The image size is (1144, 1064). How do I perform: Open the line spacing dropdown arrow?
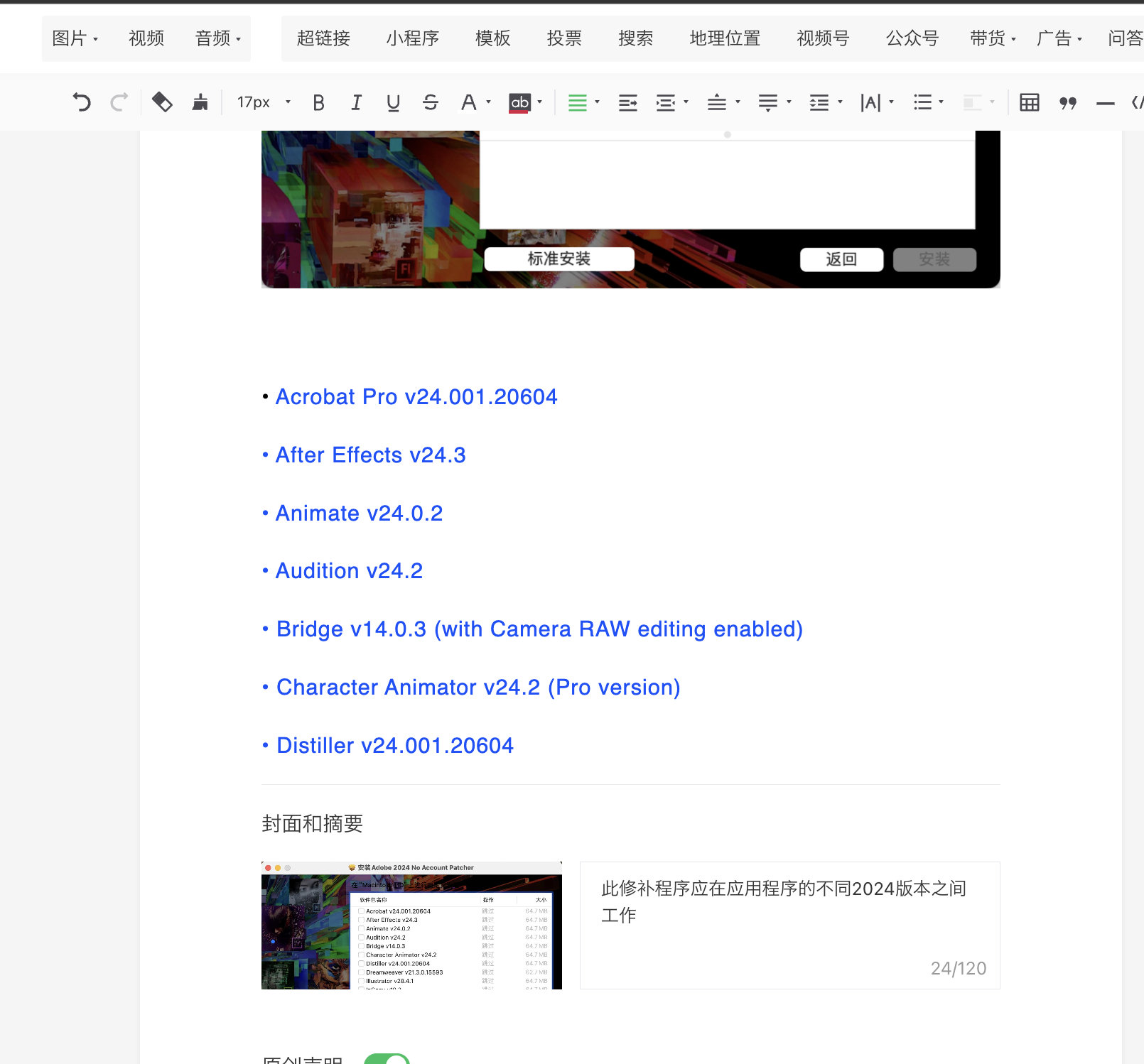click(x=840, y=103)
